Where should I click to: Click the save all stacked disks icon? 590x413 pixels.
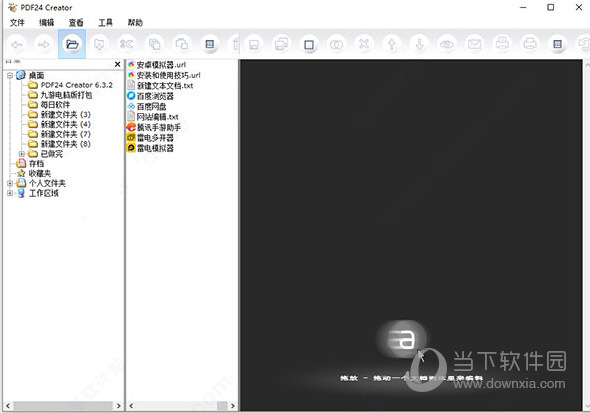[281, 44]
